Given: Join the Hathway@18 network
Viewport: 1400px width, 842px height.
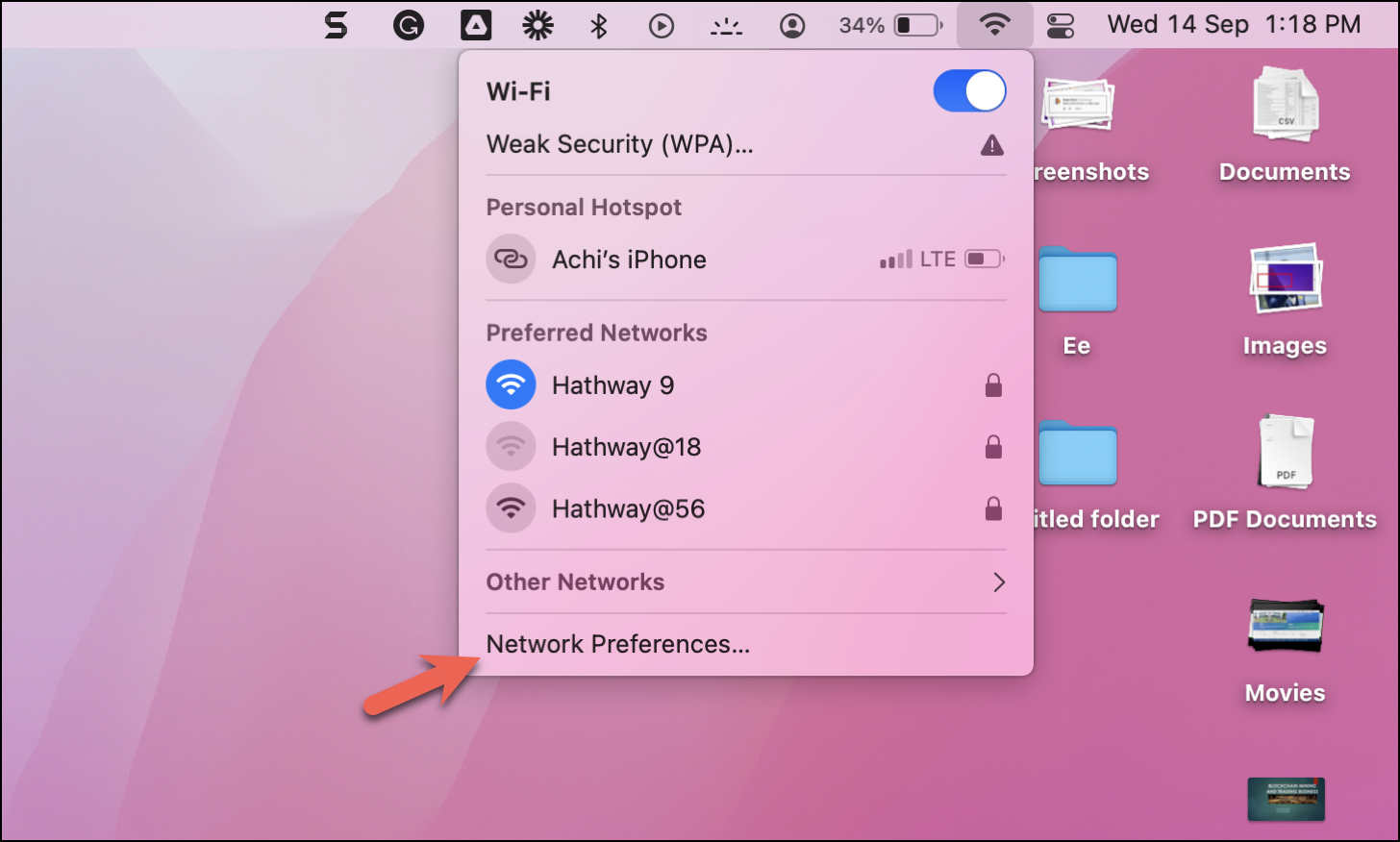Looking at the screenshot, I should click(x=746, y=447).
